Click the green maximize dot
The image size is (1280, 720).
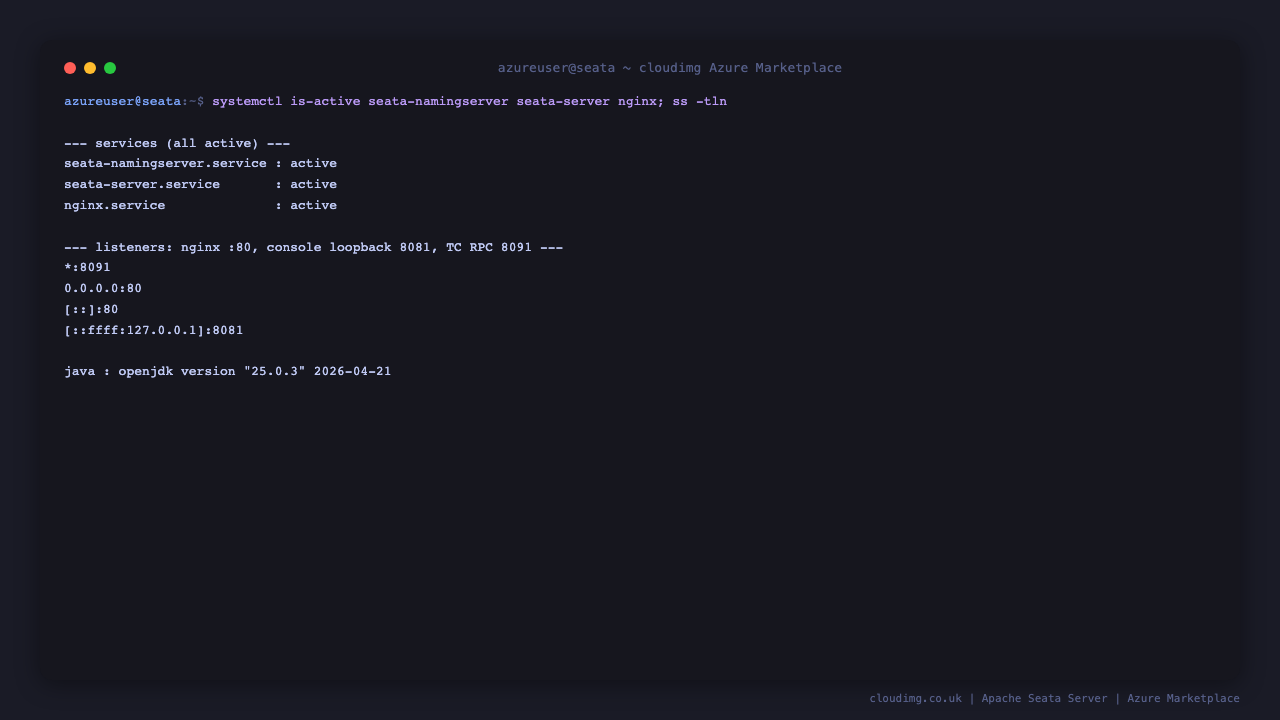pos(110,68)
